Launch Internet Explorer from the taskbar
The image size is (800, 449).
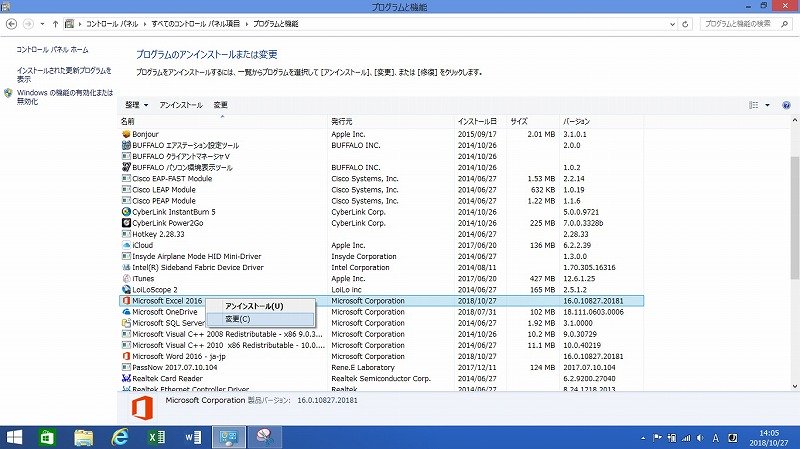coord(120,438)
